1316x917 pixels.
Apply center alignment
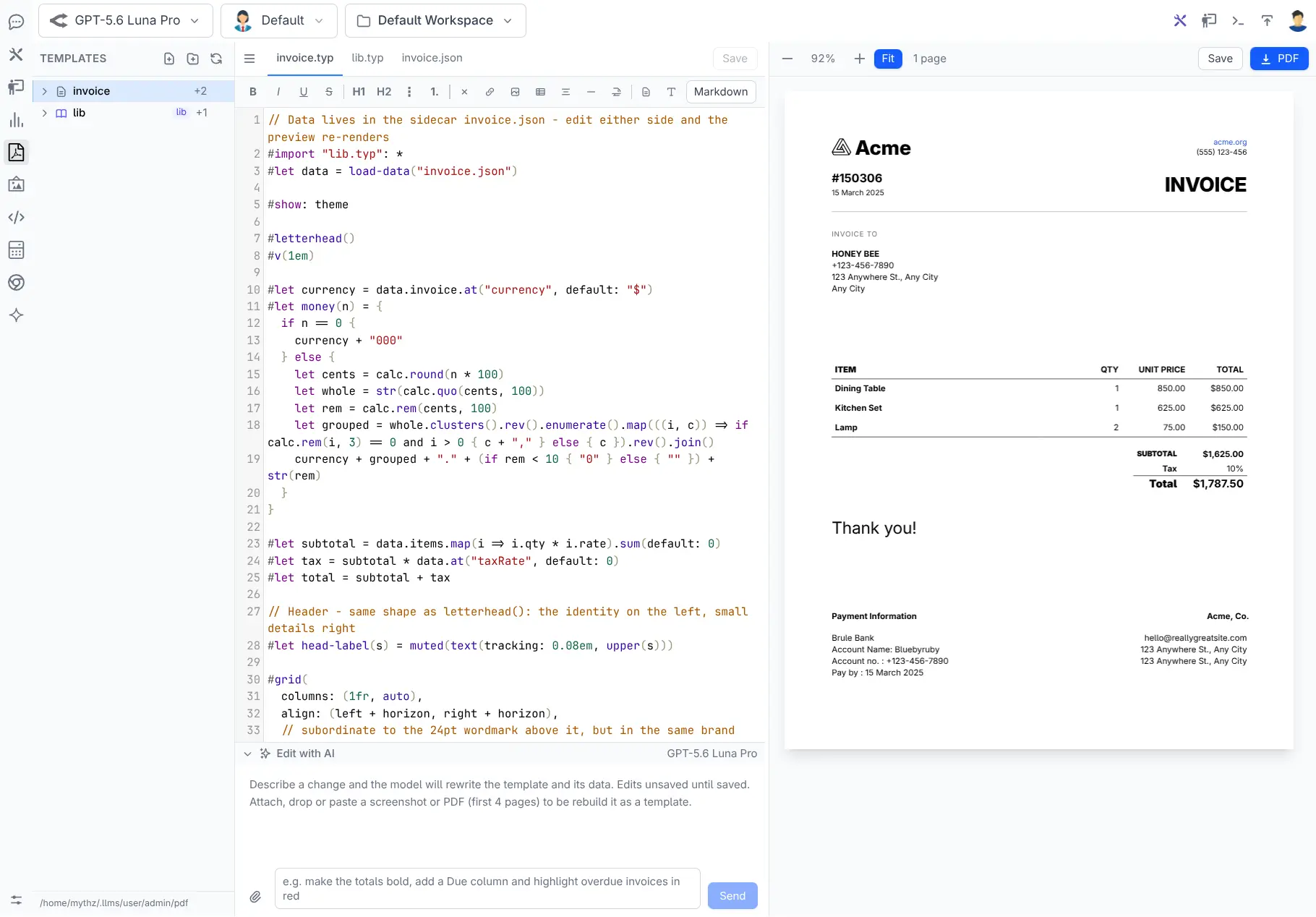[x=565, y=92]
